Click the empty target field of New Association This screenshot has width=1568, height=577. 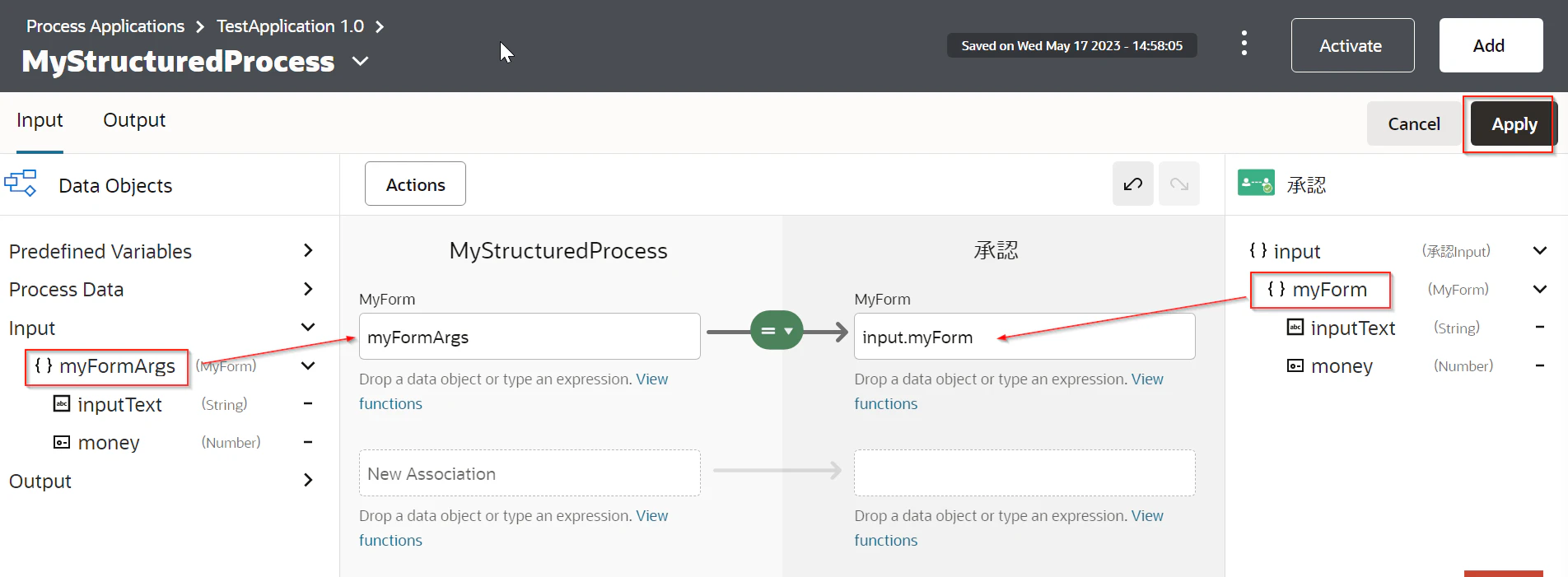pyautogui.click(x=1024, y=473)
